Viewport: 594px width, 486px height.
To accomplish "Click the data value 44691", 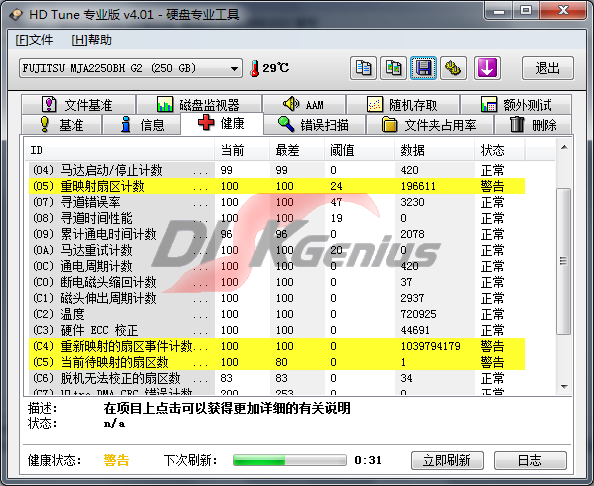I will click(415, 330).
